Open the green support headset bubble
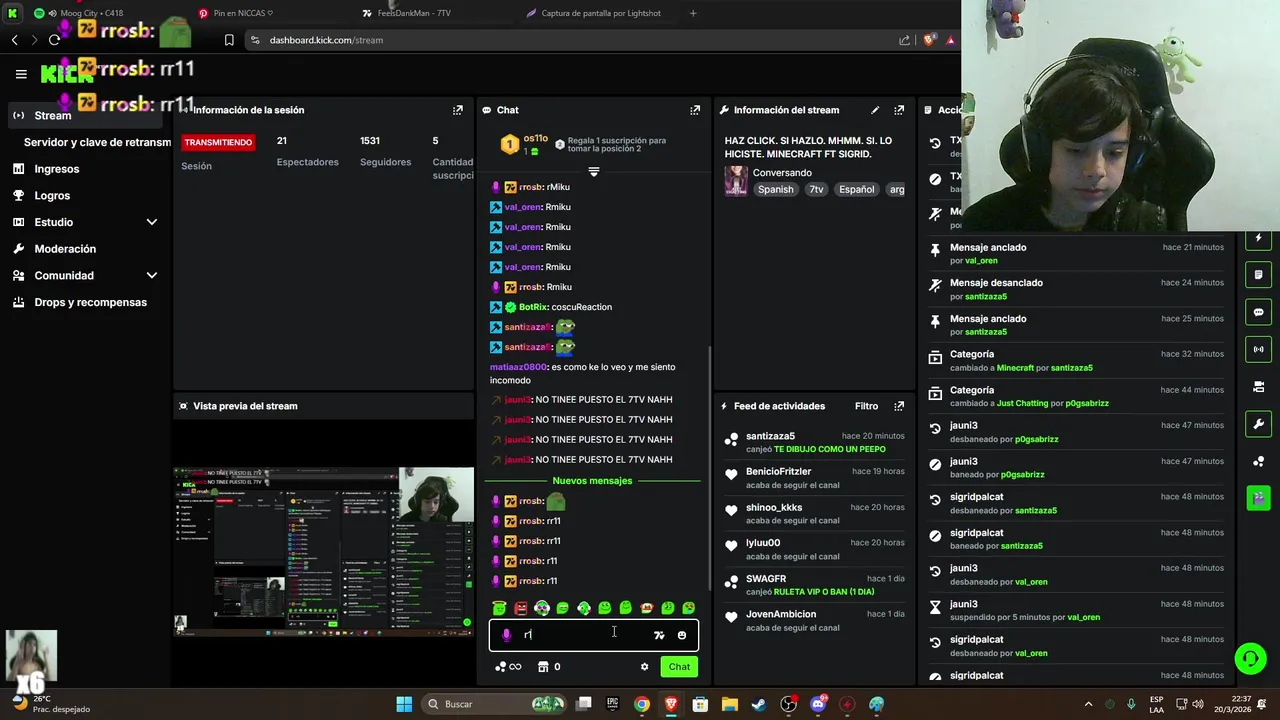The image size is (1280, 720). pyautogui.click(x=1250, y=658)
